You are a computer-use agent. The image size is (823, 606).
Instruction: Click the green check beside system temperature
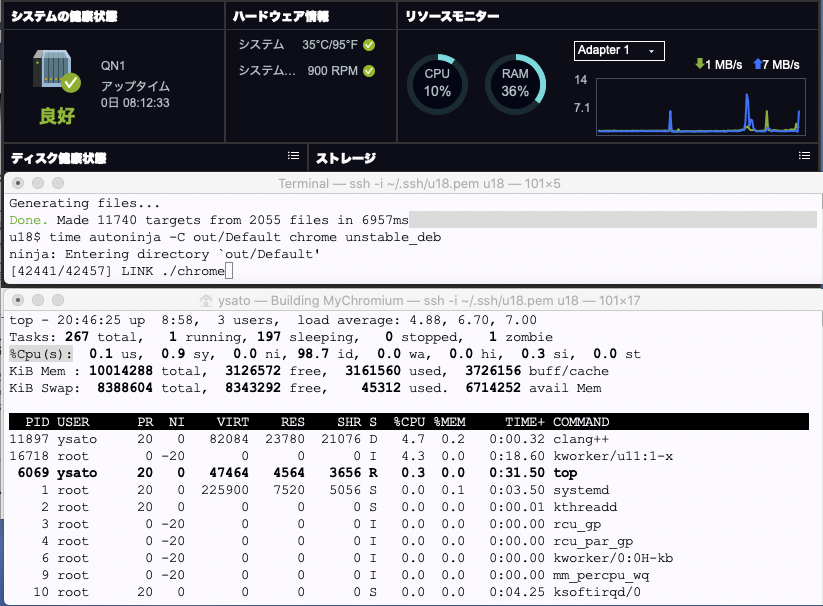click(369, 45)
